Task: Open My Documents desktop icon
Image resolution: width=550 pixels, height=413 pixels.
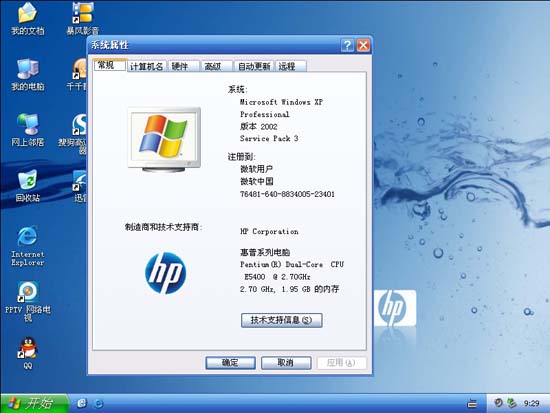Action: [27, 18]
